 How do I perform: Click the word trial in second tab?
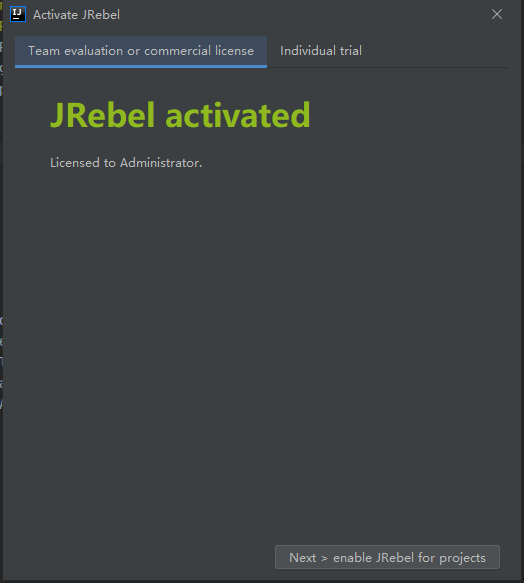pyautogui.click(x=351, y=51)
